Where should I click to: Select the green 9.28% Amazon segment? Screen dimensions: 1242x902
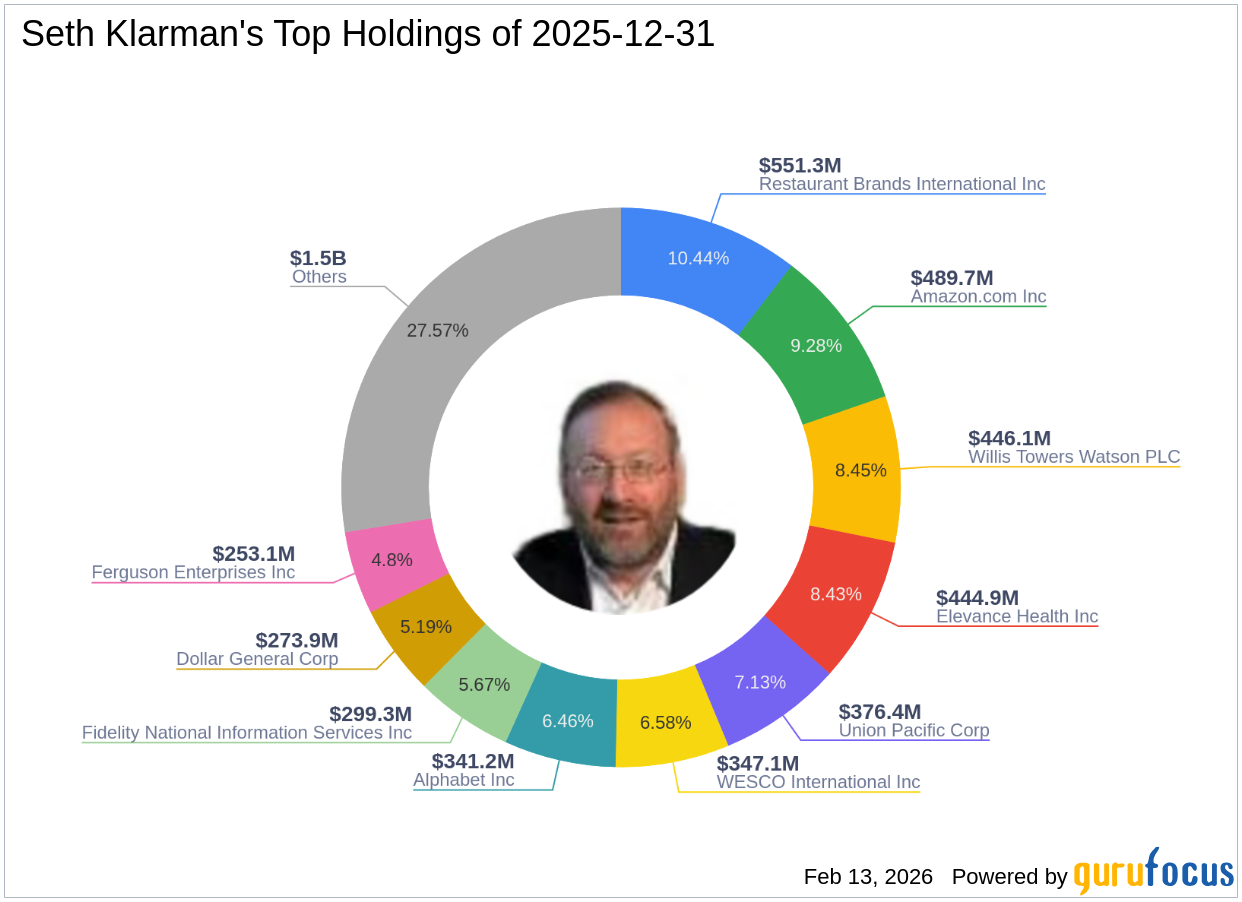pos(816,345)
